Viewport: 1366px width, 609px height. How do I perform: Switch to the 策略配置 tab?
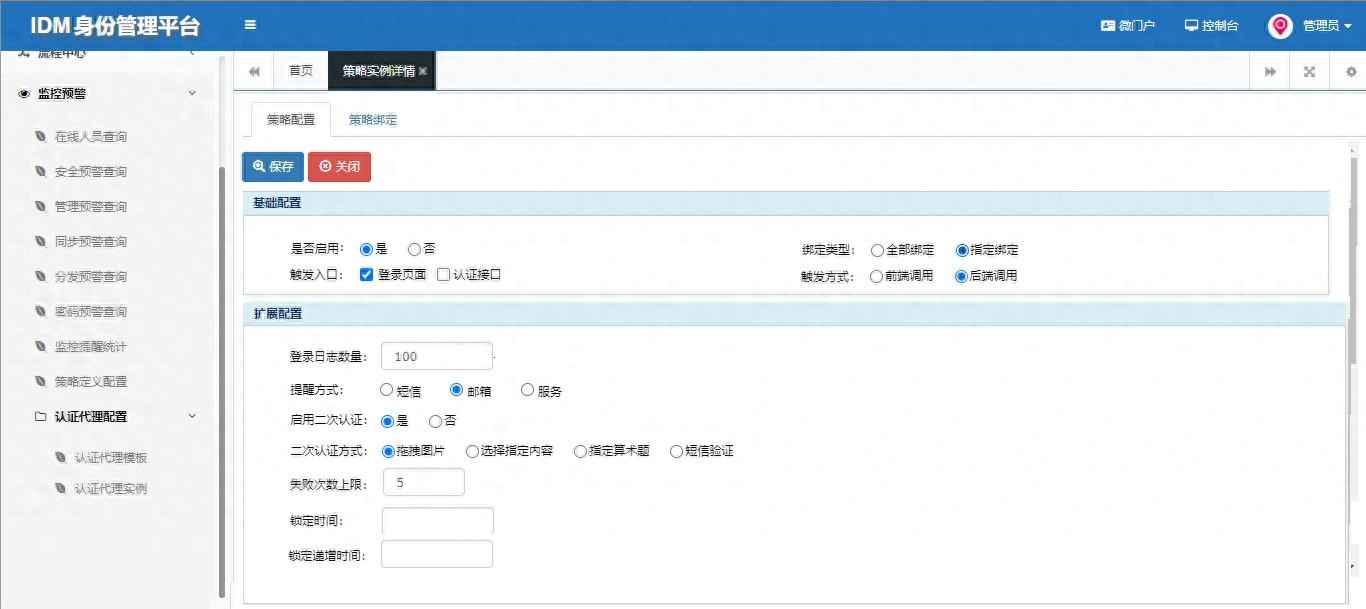pos(290,119)
